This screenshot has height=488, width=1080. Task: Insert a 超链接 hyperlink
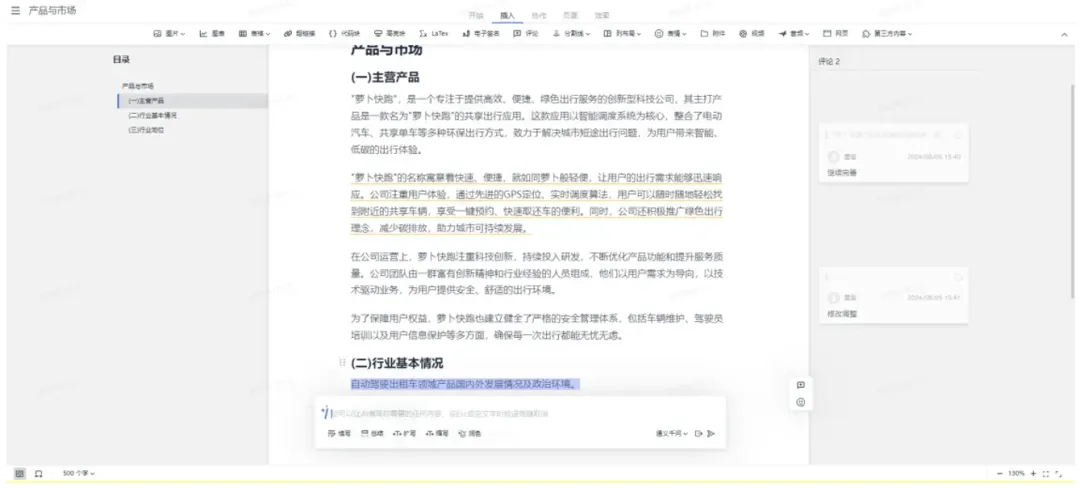point(299,33)
